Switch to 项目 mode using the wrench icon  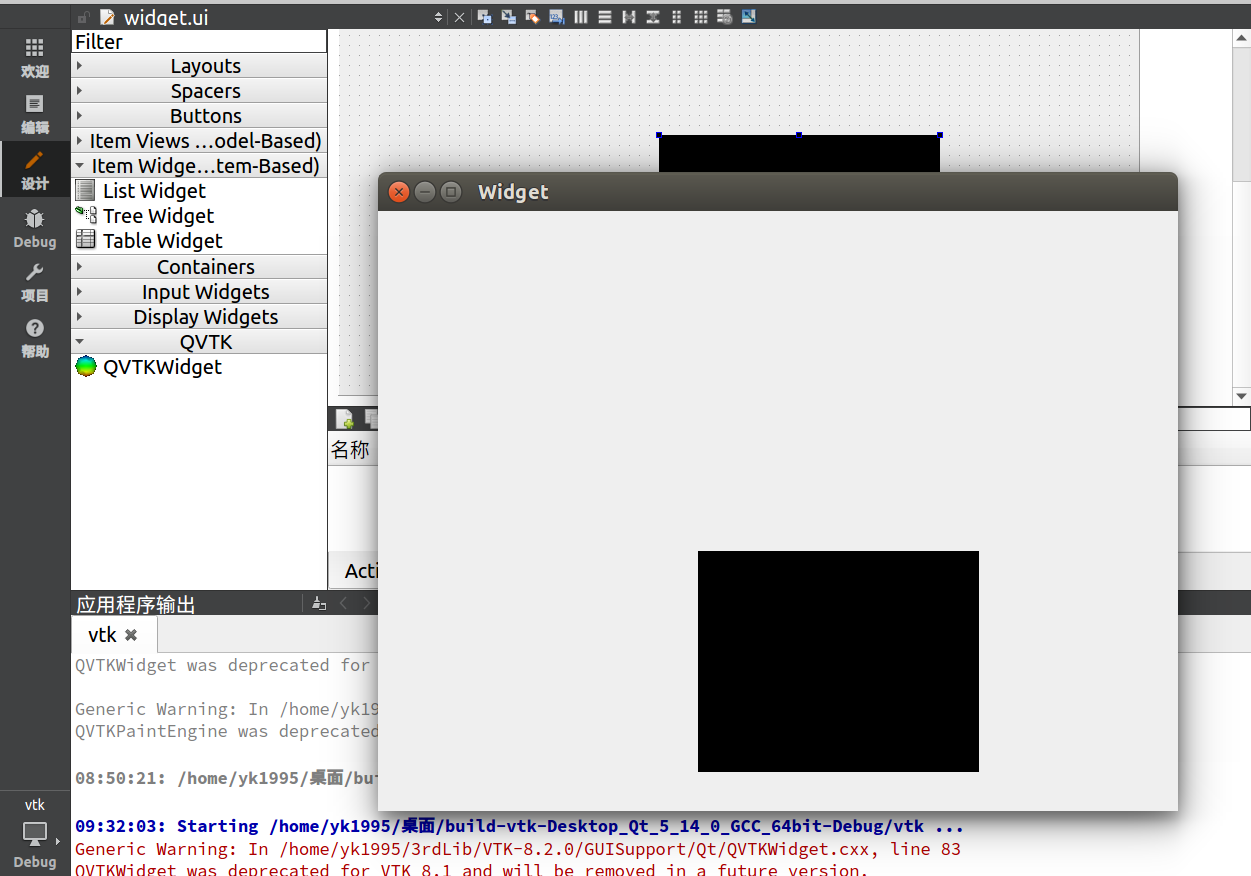pyautogui.click(x=34, y=283)
